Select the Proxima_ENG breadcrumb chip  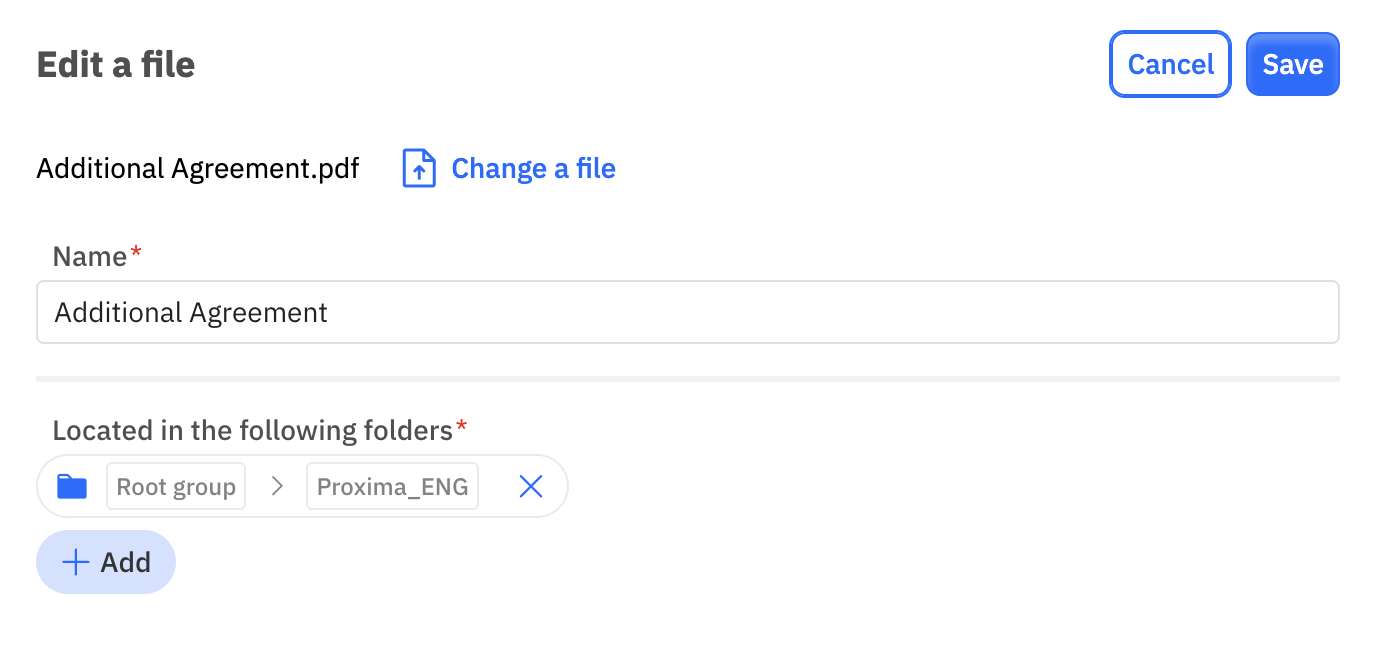[x=392, y=487]
